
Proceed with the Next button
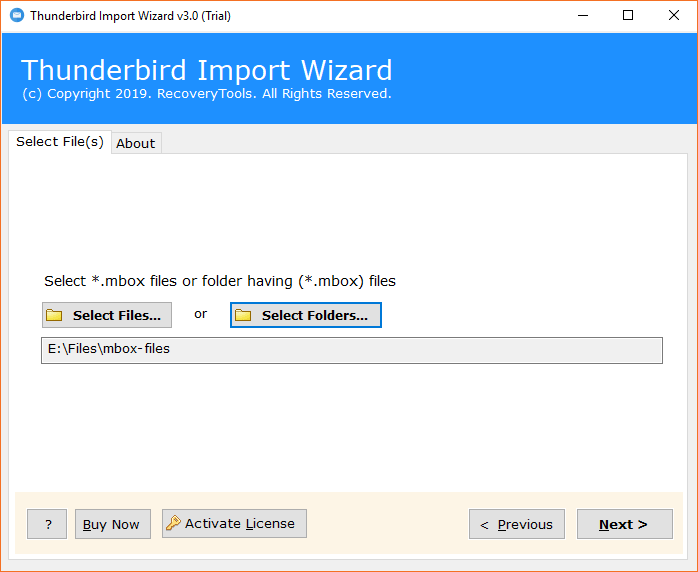click(625, 524)
